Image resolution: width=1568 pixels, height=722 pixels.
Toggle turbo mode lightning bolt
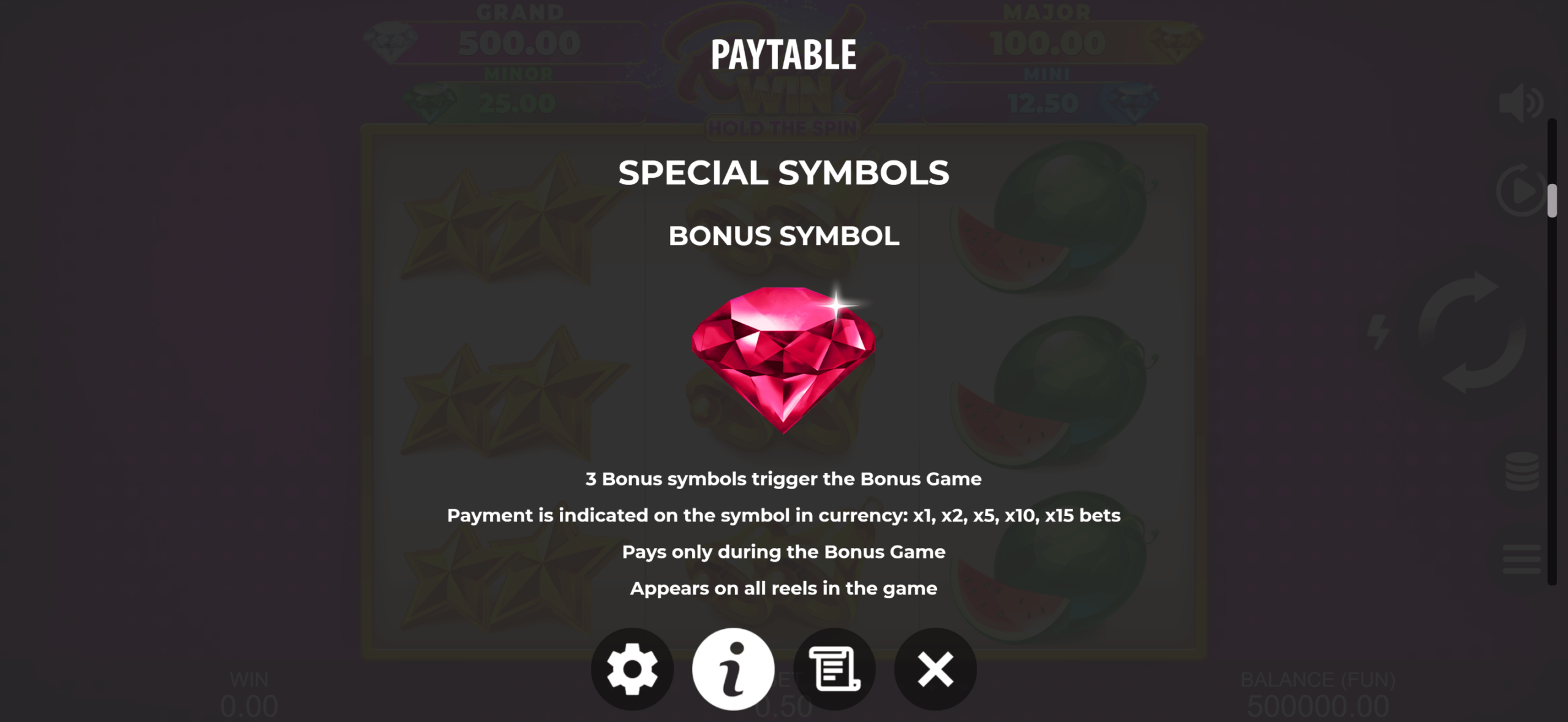[x=1378, y=332]
